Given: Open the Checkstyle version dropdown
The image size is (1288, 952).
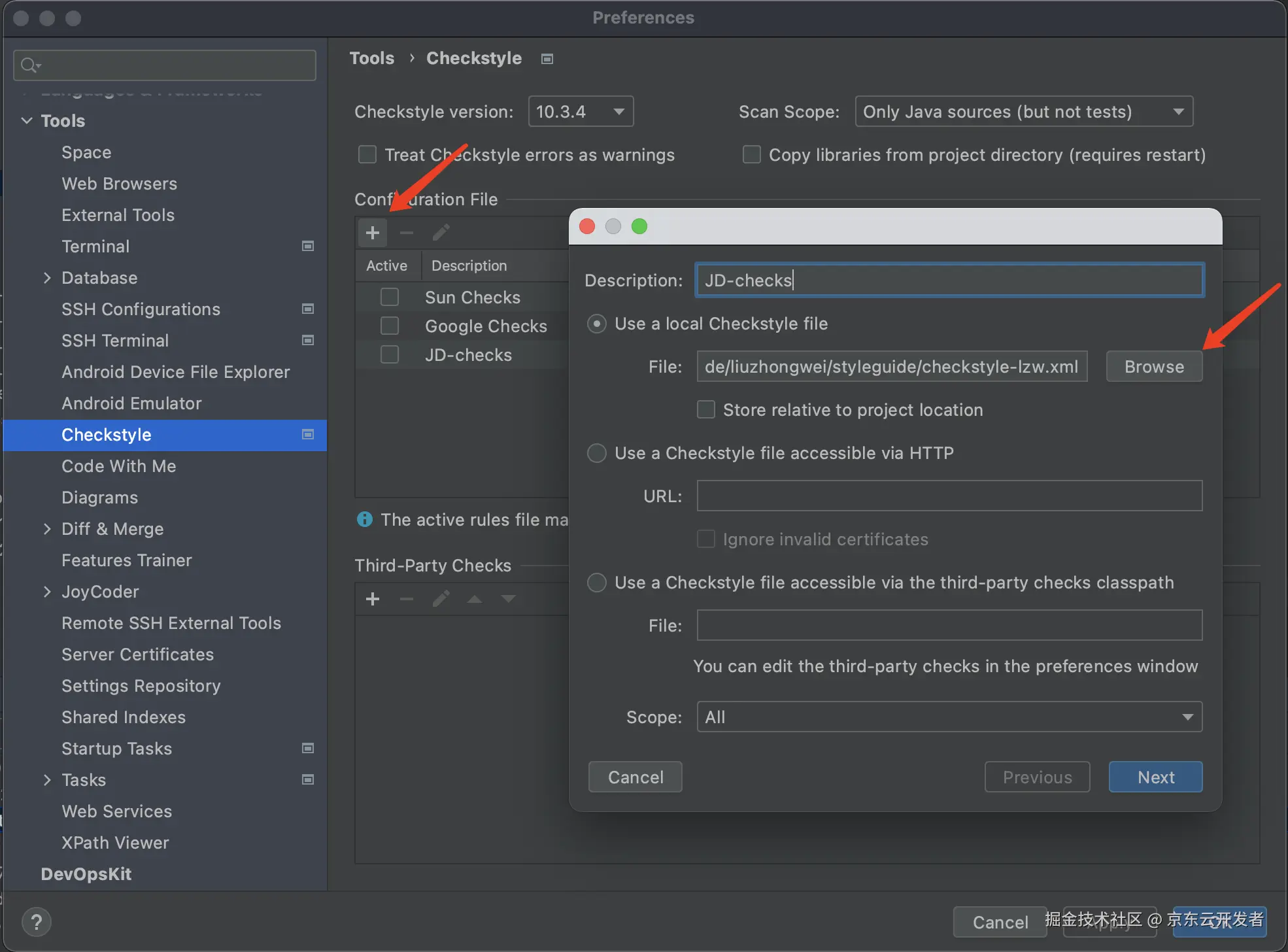Looking at the screenshot, I should (581, 112).
